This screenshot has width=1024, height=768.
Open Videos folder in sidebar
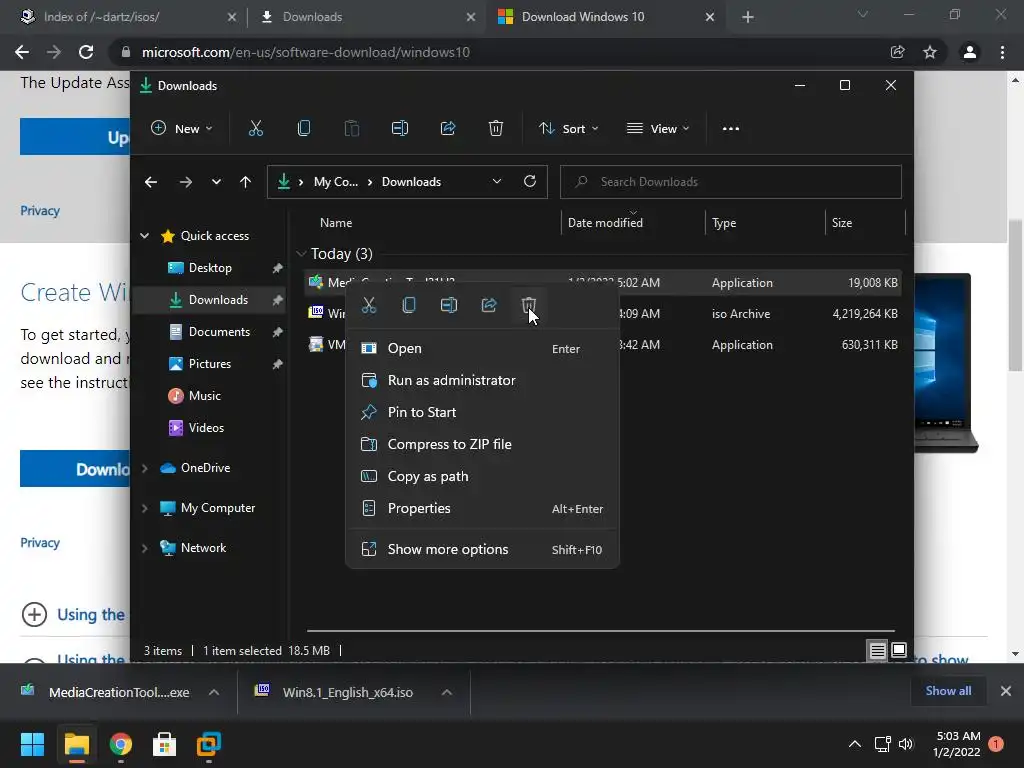pos(206,428)
